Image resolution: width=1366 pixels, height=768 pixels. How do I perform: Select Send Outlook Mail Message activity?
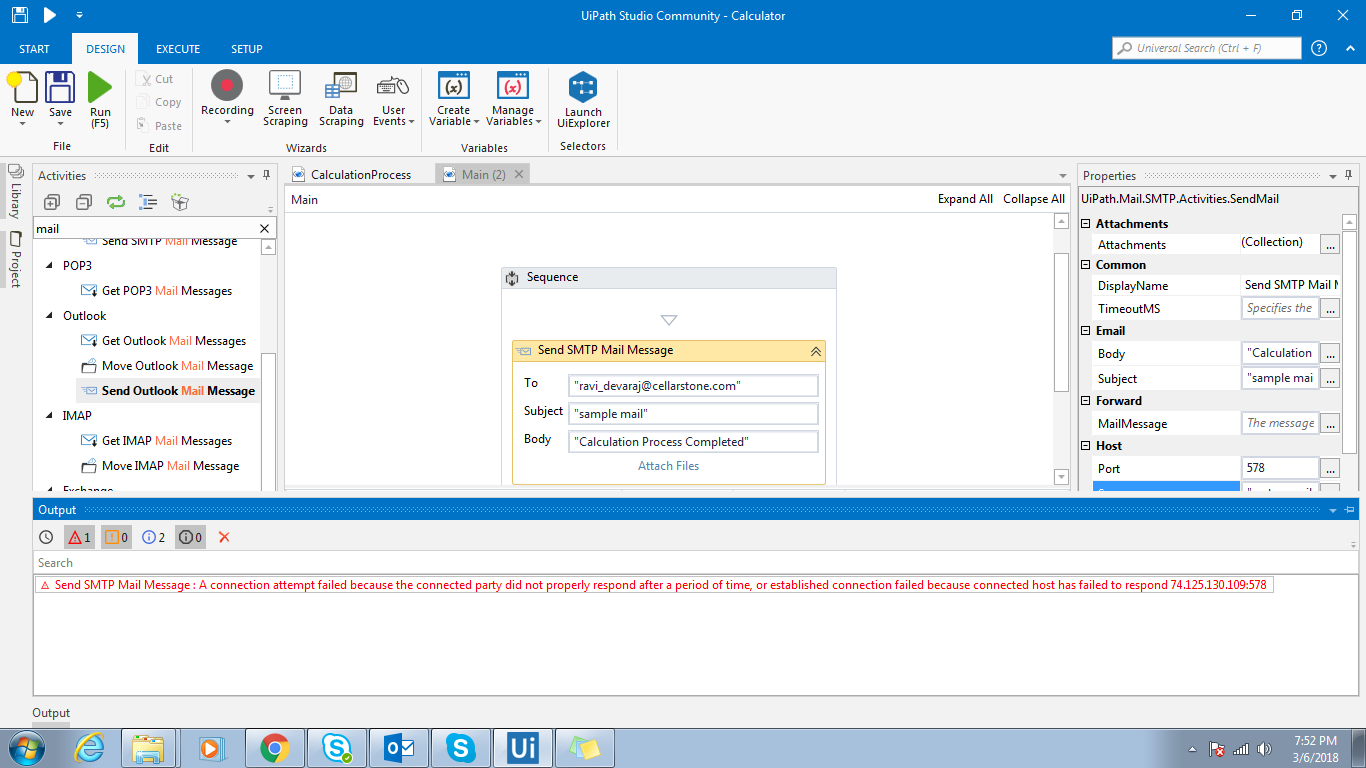[167, 391]
